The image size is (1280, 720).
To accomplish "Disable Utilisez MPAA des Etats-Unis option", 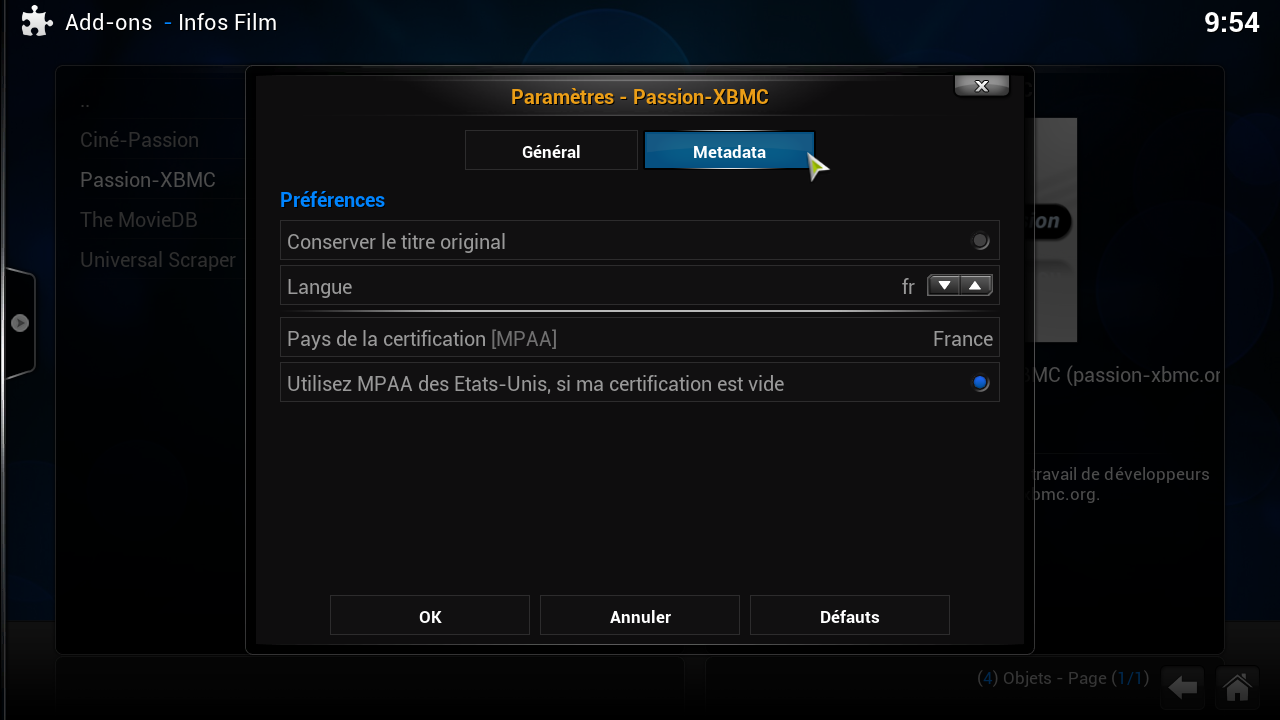I will tap(980, 383).
